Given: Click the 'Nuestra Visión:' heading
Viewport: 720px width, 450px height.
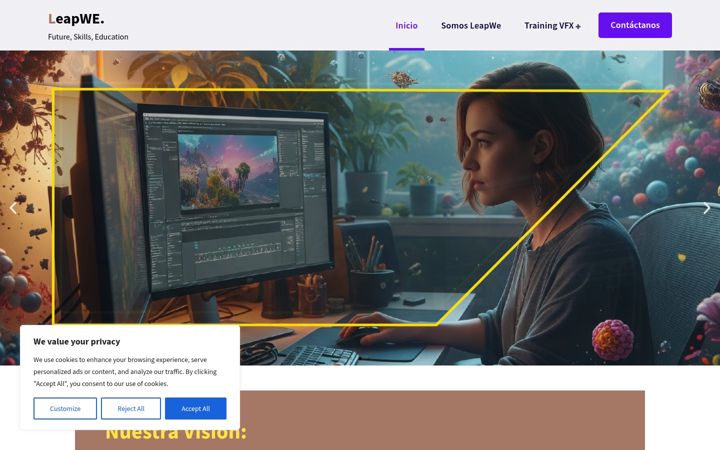Looking at the screenshot, I should click(x=176, y=434).
